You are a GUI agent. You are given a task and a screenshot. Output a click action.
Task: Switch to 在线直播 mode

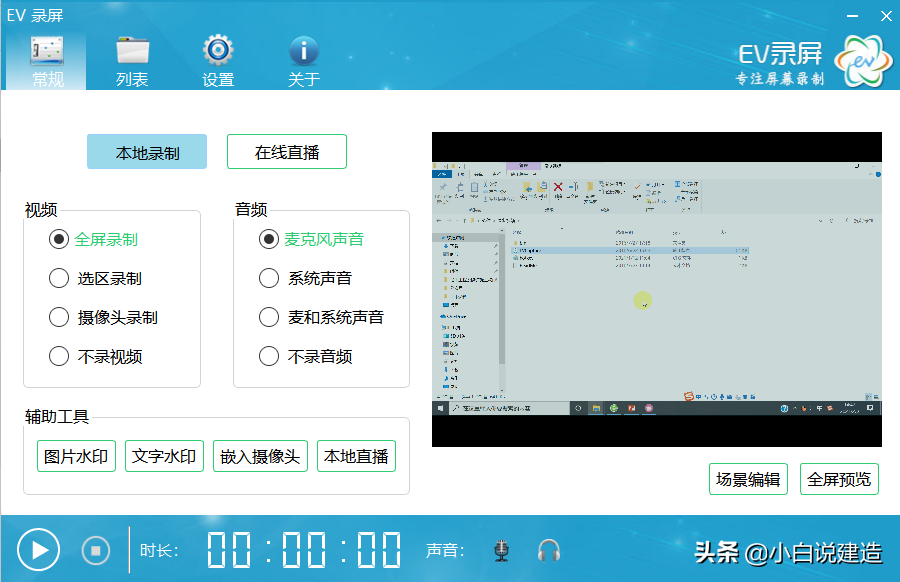(x=287, y=151)
